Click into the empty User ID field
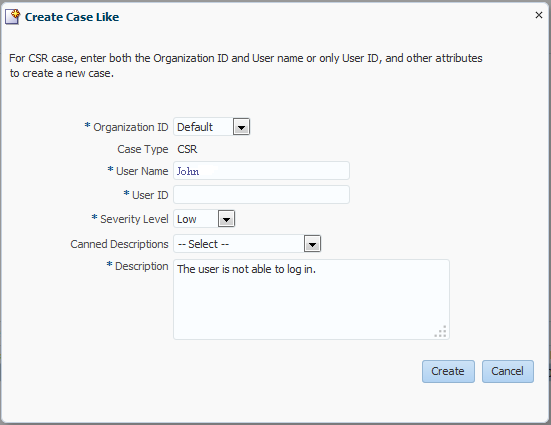This screenshot has width=551, height=425. [261, 195]
